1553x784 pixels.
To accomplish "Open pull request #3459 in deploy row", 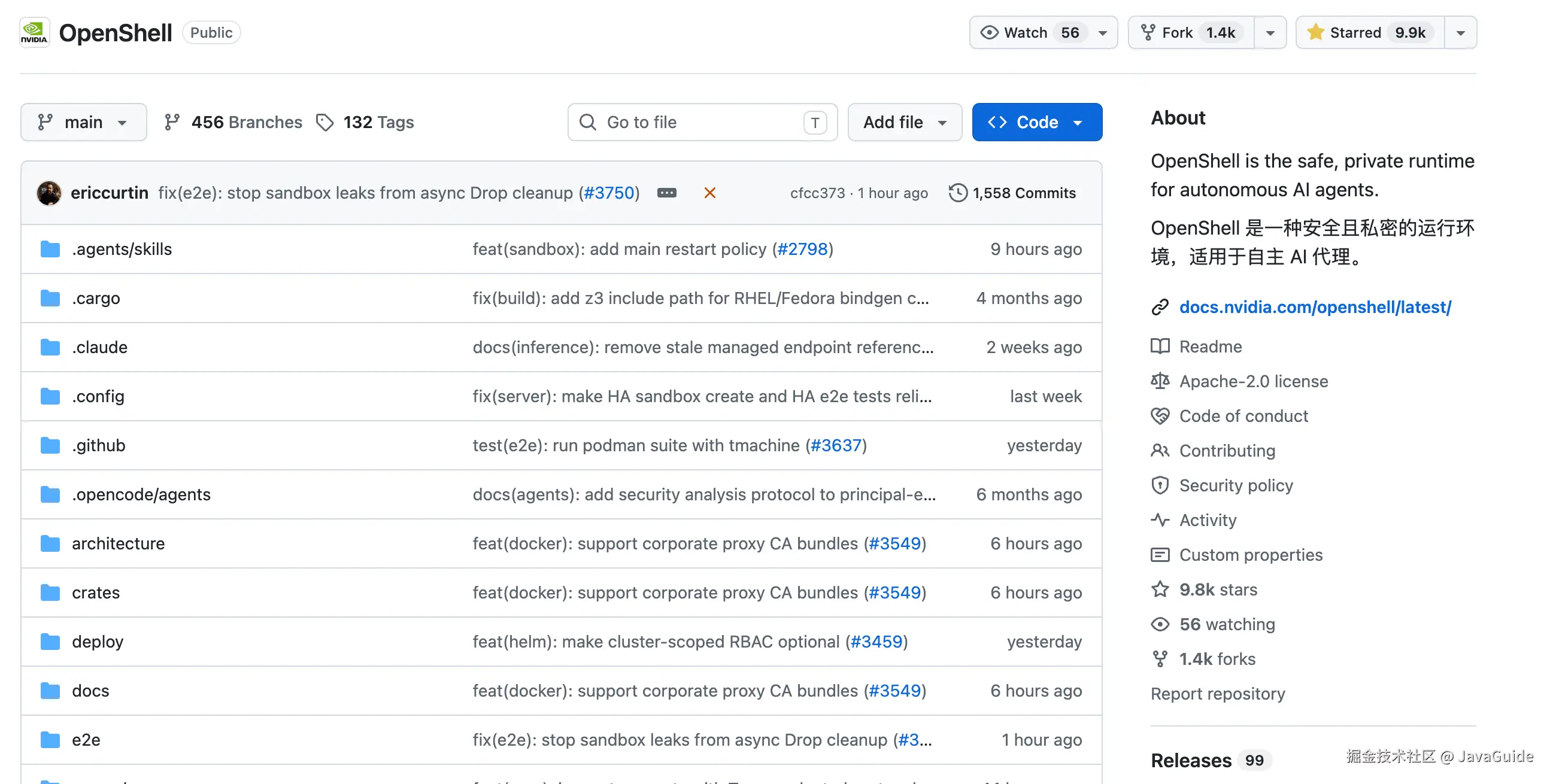I will click(876, 642).
